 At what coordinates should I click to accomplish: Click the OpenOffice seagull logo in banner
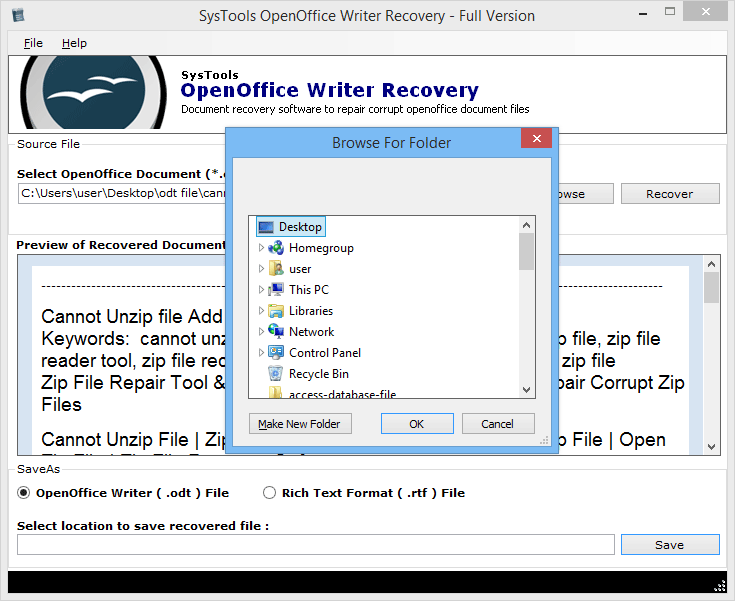click(x=93, y=92)
